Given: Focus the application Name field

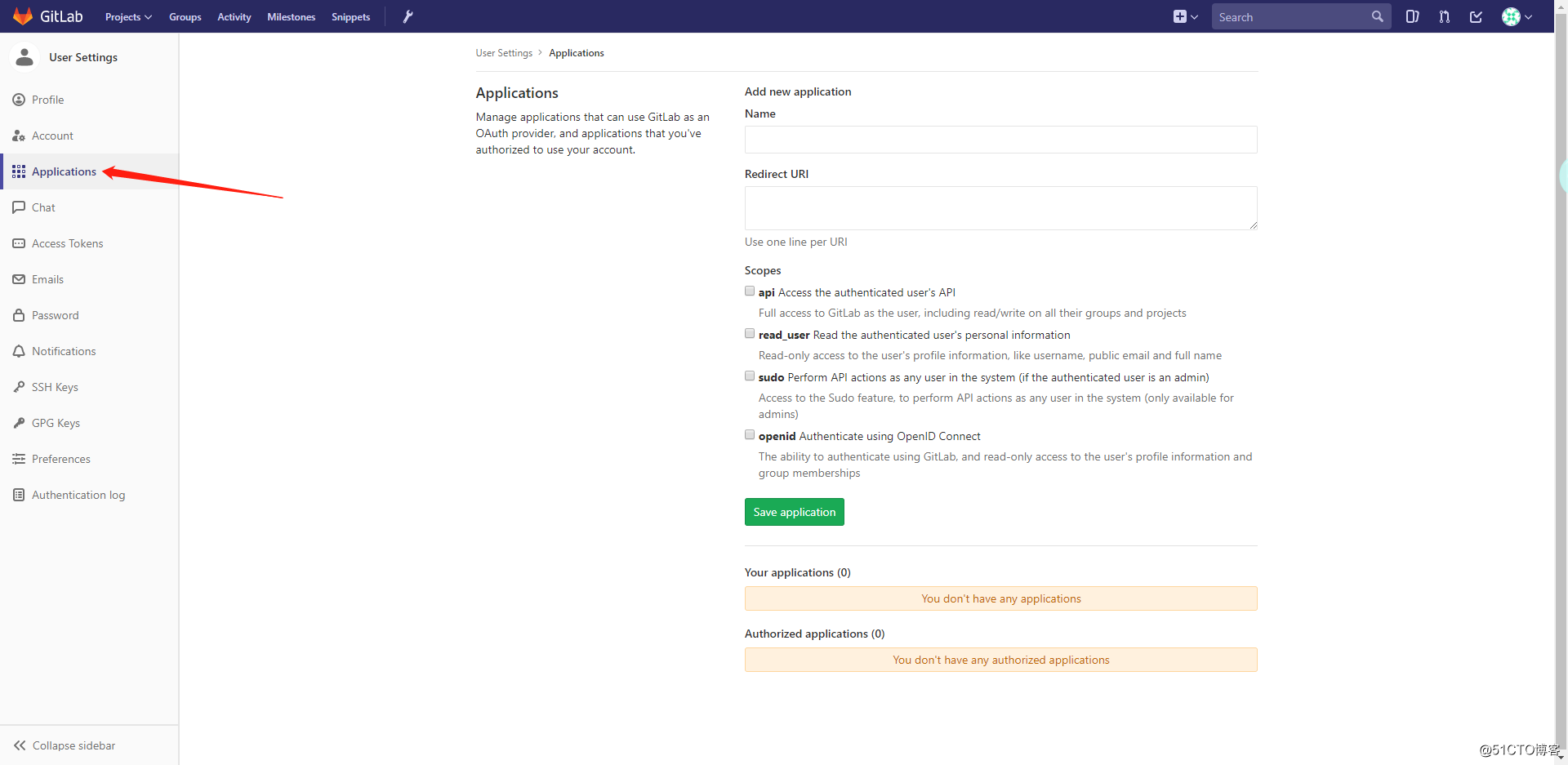Looking at the screenshot, I should pyautogui.click(x=1001, y=140).
